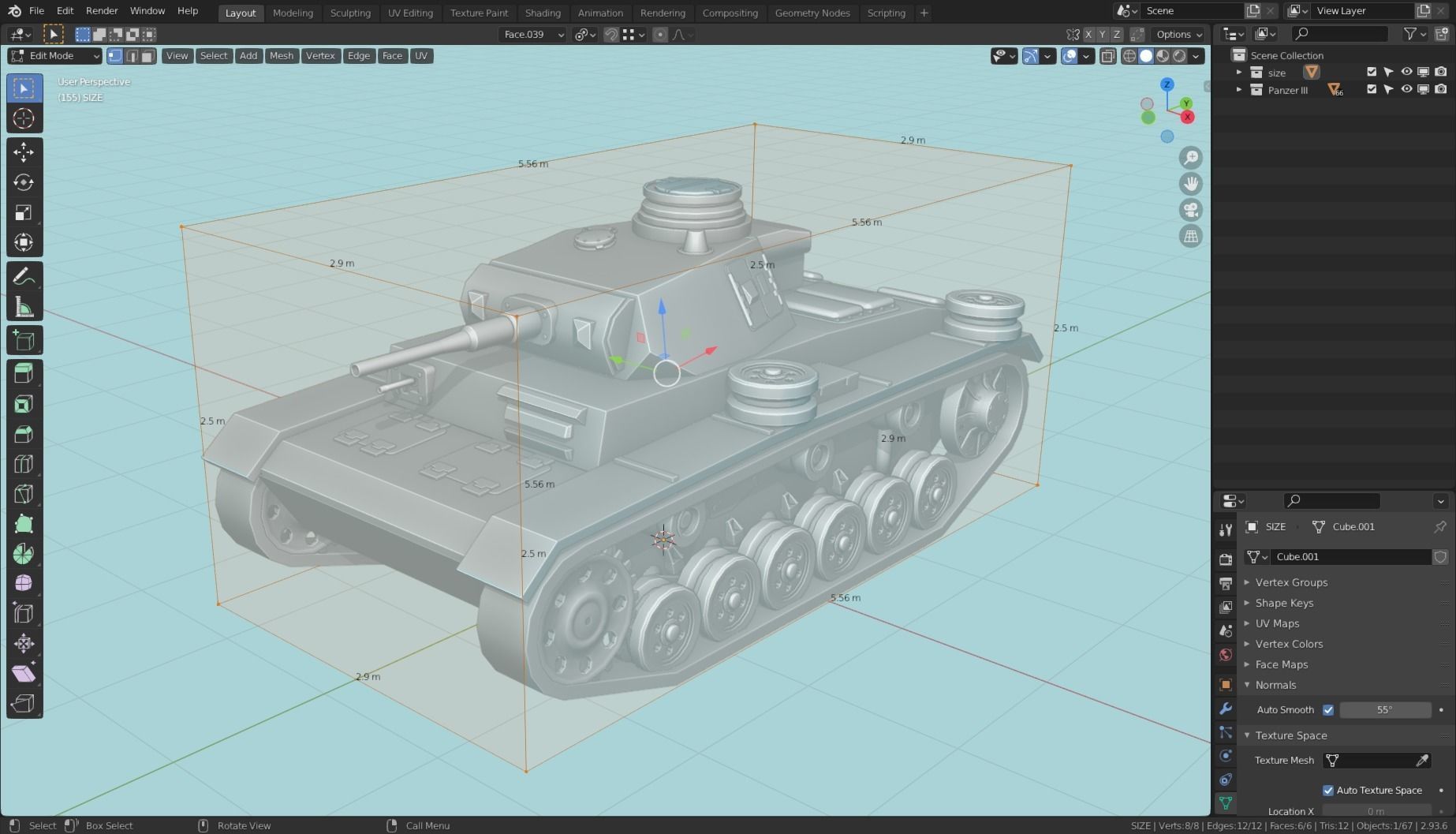Select the Annotate tool

pos(24,276)
